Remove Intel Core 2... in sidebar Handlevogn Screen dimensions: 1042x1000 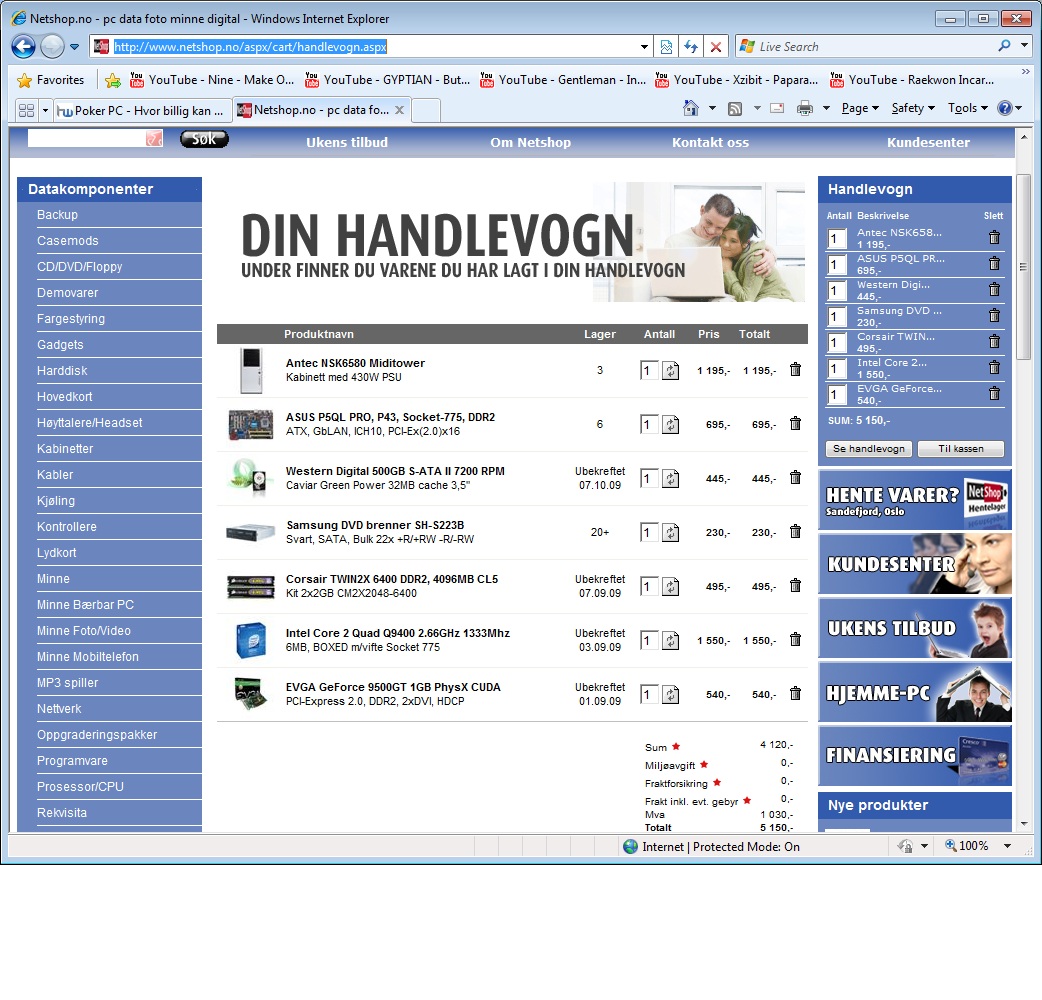point(994,367)
